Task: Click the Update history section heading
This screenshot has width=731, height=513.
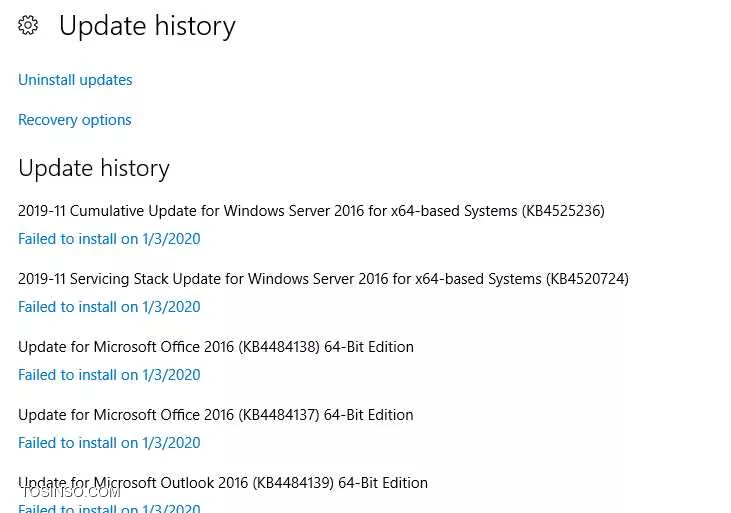Action: [94, 168]
